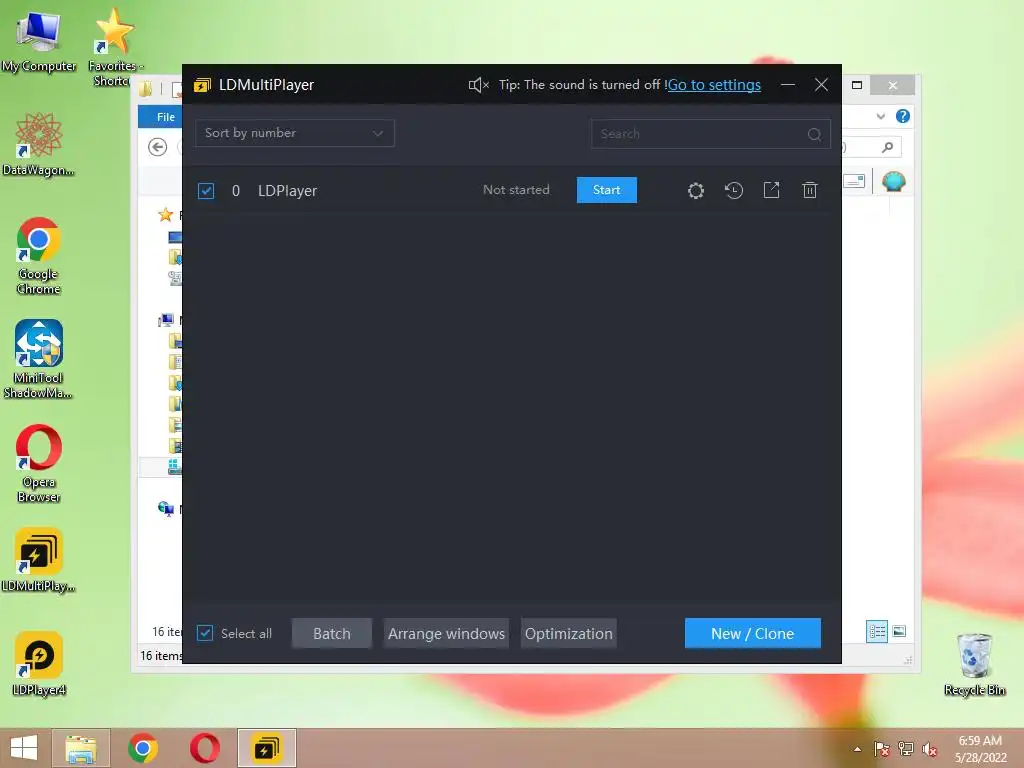Click Favorites star in Explorer navigation pane
Image resolution: width=1024 pixels, height=768 pixels.
point(166,214)
